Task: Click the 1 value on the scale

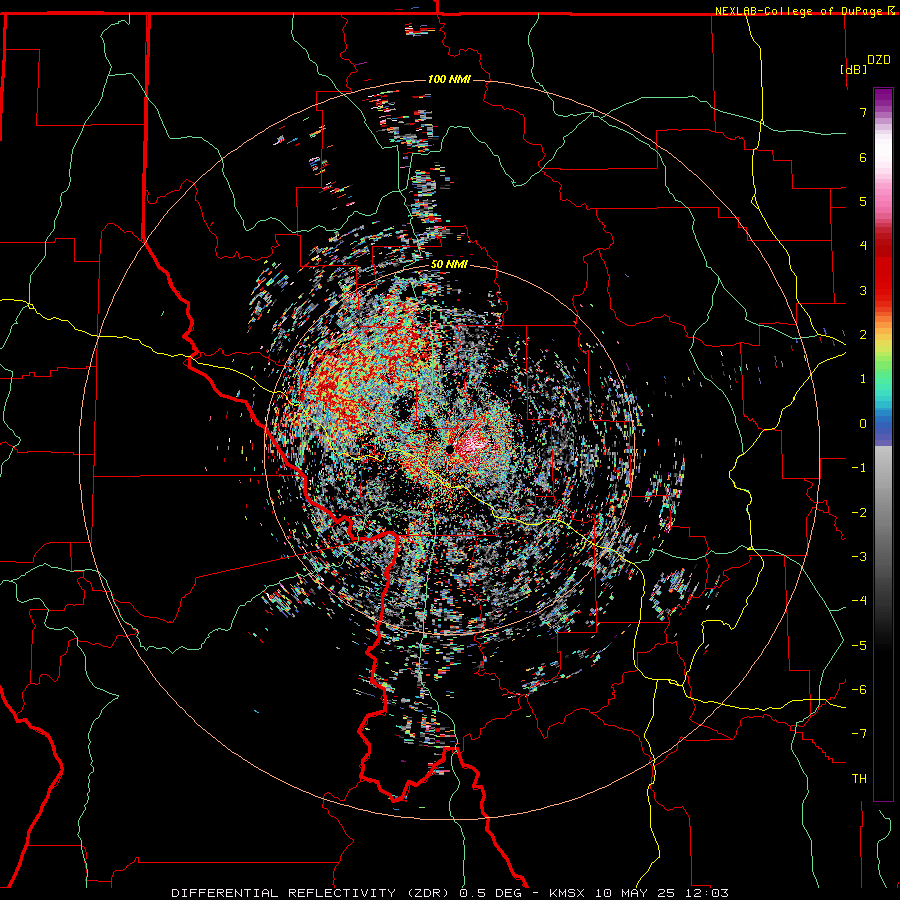Action: pyautogui.click(x=863, y=379)
